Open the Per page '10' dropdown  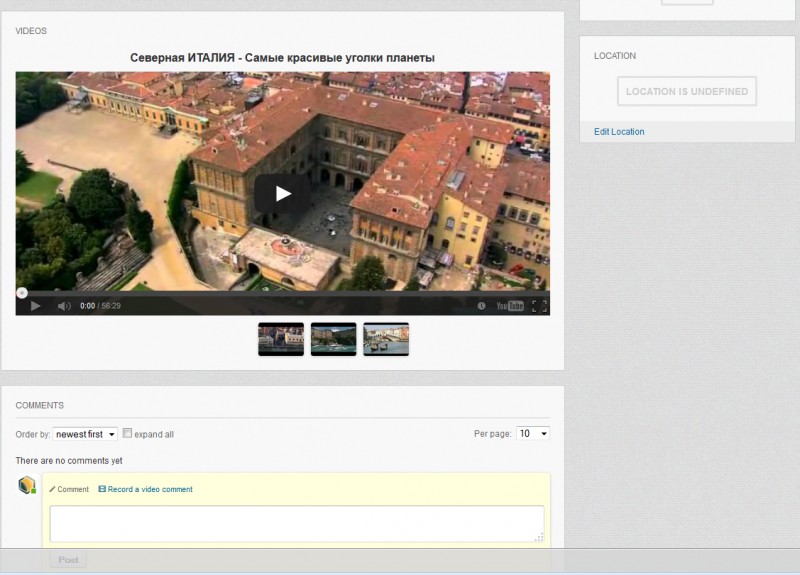(x=533, y=433)
